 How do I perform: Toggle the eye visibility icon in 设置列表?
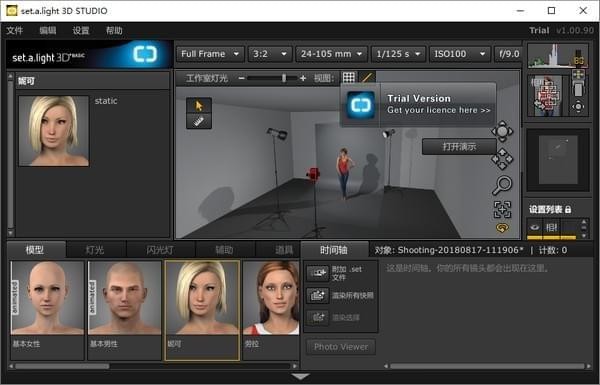(x=535, y=227)
